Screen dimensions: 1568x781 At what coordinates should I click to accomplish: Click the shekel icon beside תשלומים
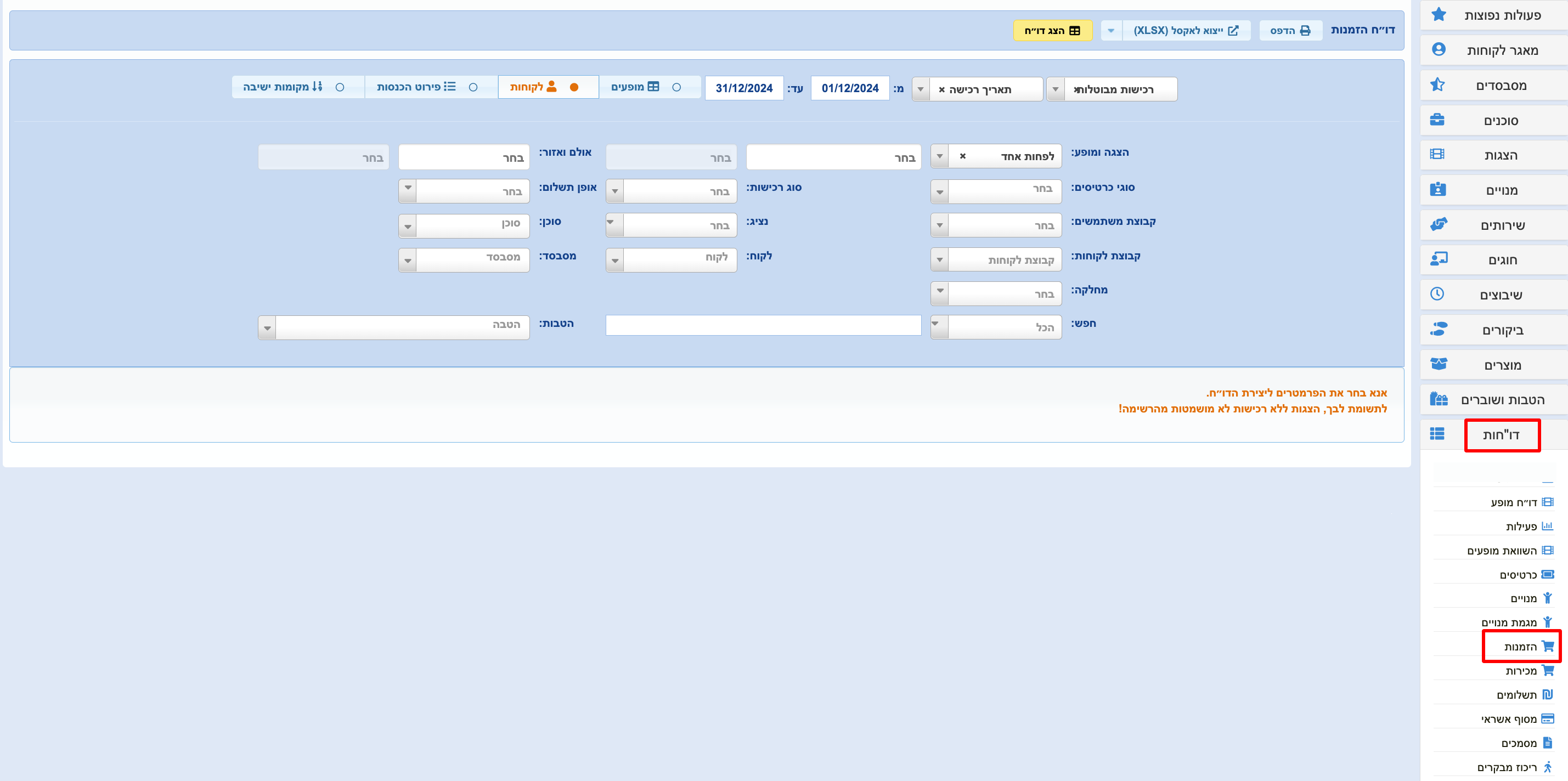tap(1548, 694)
